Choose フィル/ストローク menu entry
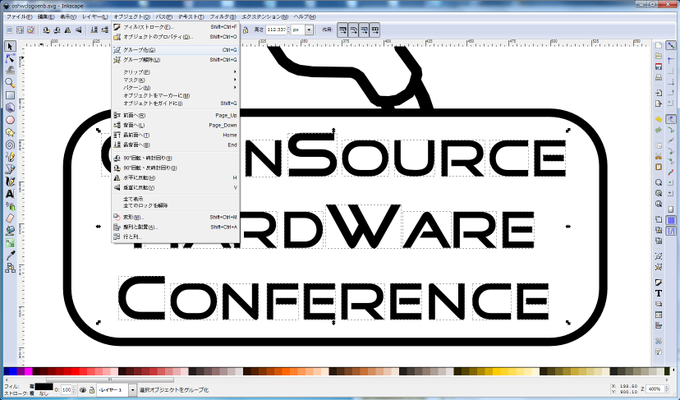 coord(175,27)
